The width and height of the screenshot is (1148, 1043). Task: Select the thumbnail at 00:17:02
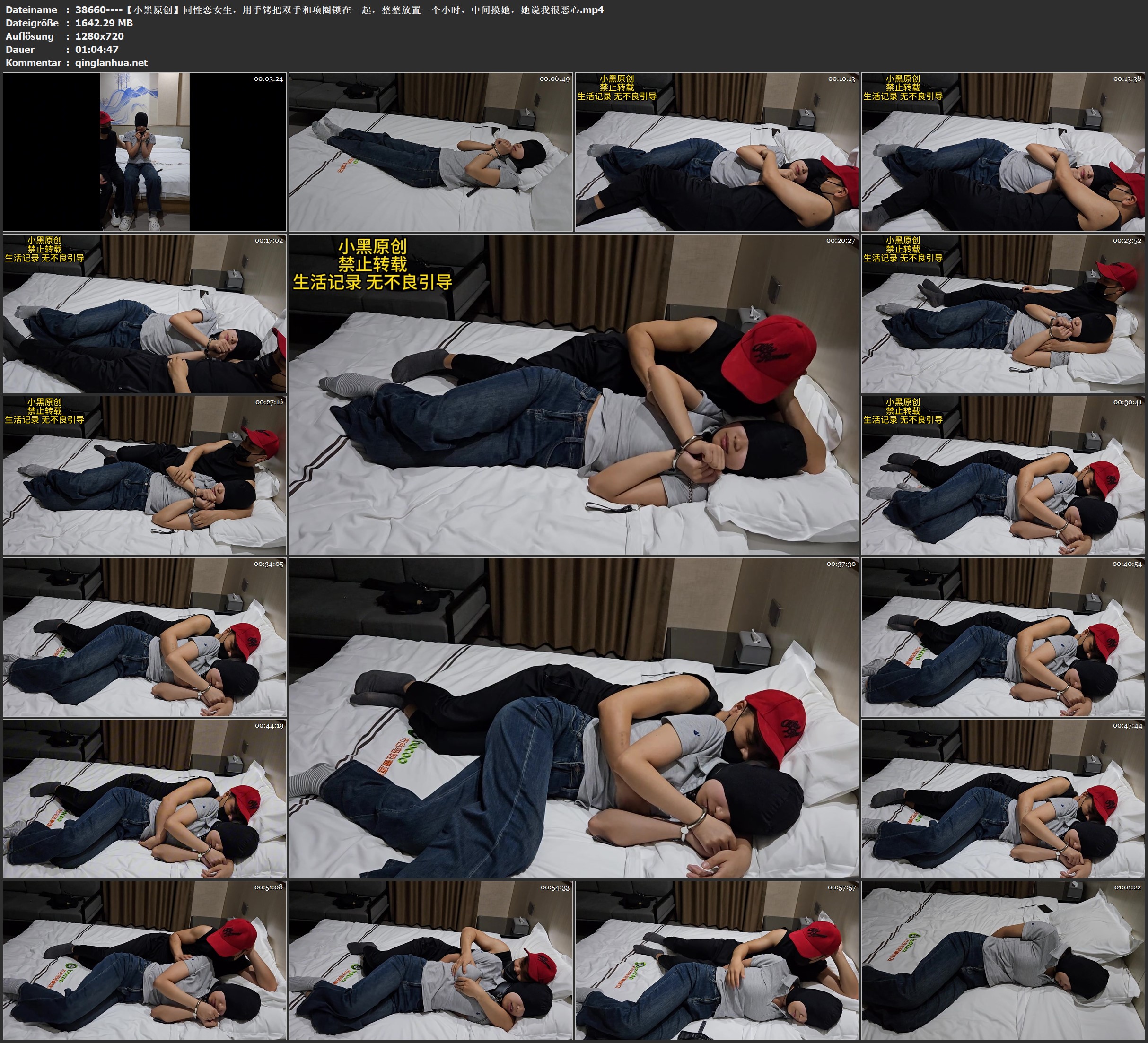tap(145, 313)
